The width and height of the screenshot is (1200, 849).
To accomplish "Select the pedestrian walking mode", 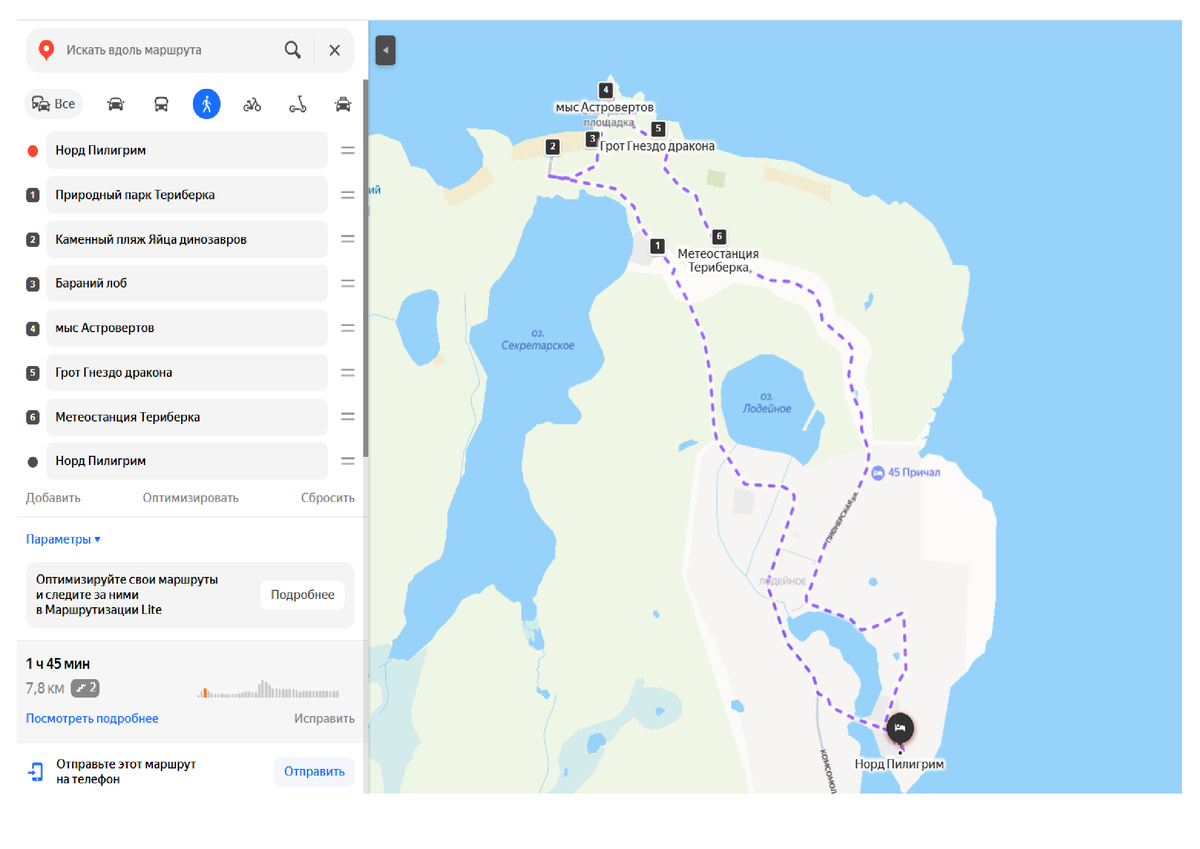I will 206,104.
